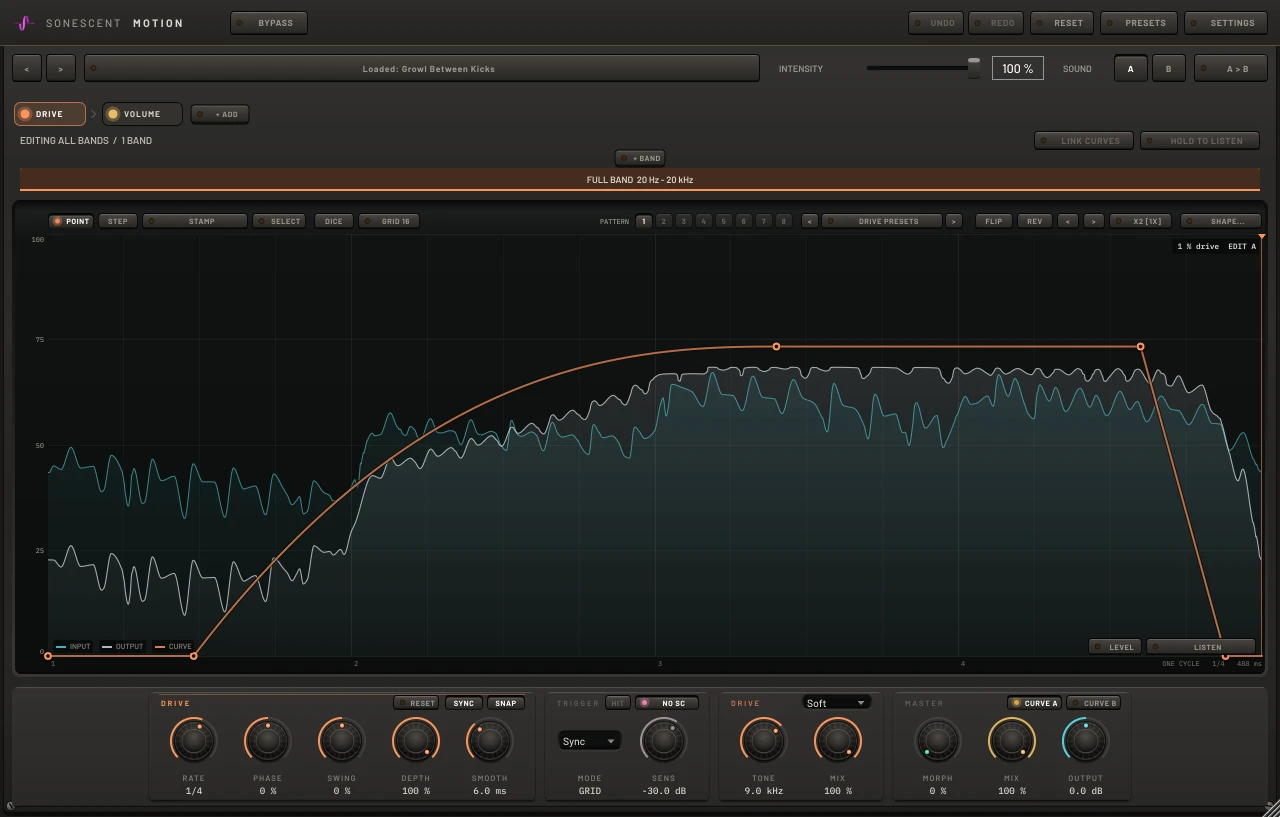Image resolution: width=1280 pixels, height=817 pixels.
Task: Select the Drive effect tab
Action: click(49, 114)
